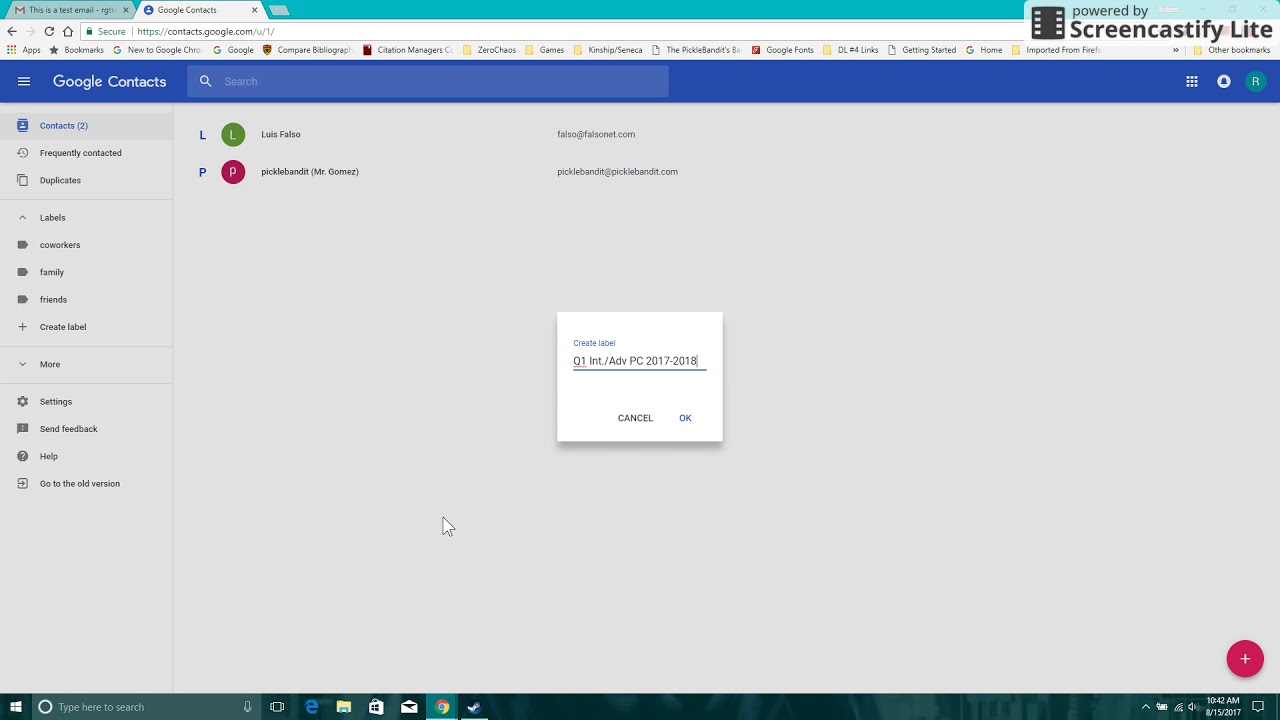Open the Windows Start menu
This screenshot has width=1280, height=720.
pos(15,707)
